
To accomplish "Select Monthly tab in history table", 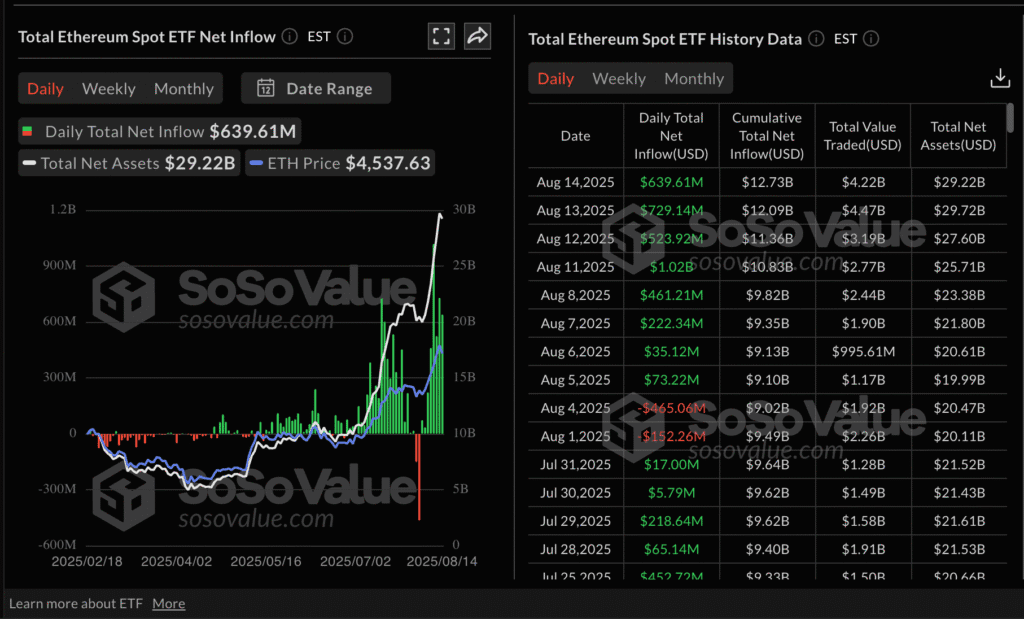I will 694,79.
